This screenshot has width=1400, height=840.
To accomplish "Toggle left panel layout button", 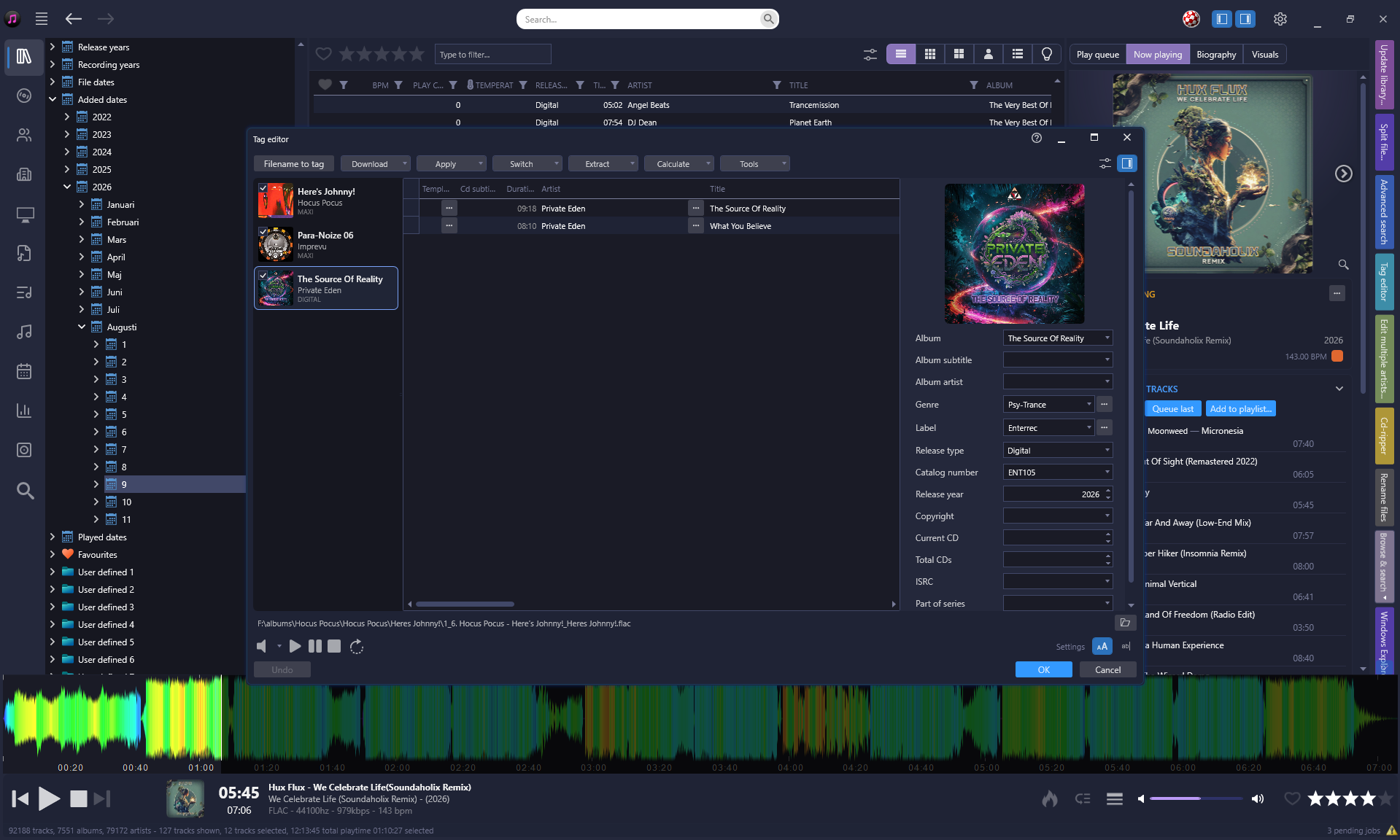I will [x=1221, y=19].
